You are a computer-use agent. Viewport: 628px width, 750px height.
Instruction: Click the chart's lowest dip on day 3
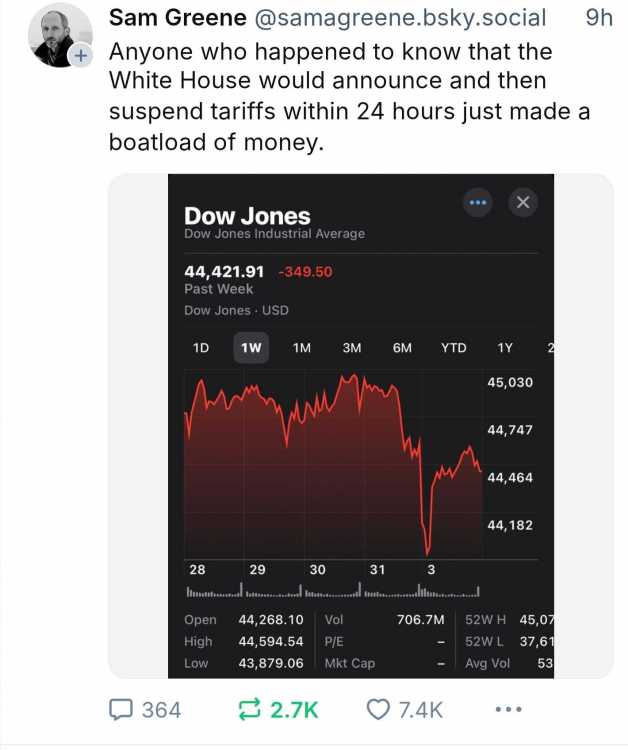point(428,552)
